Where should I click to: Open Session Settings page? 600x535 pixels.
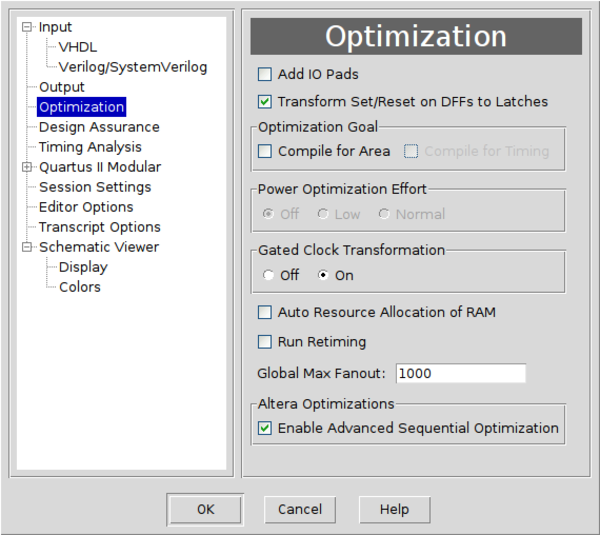(x=95, y=187)
